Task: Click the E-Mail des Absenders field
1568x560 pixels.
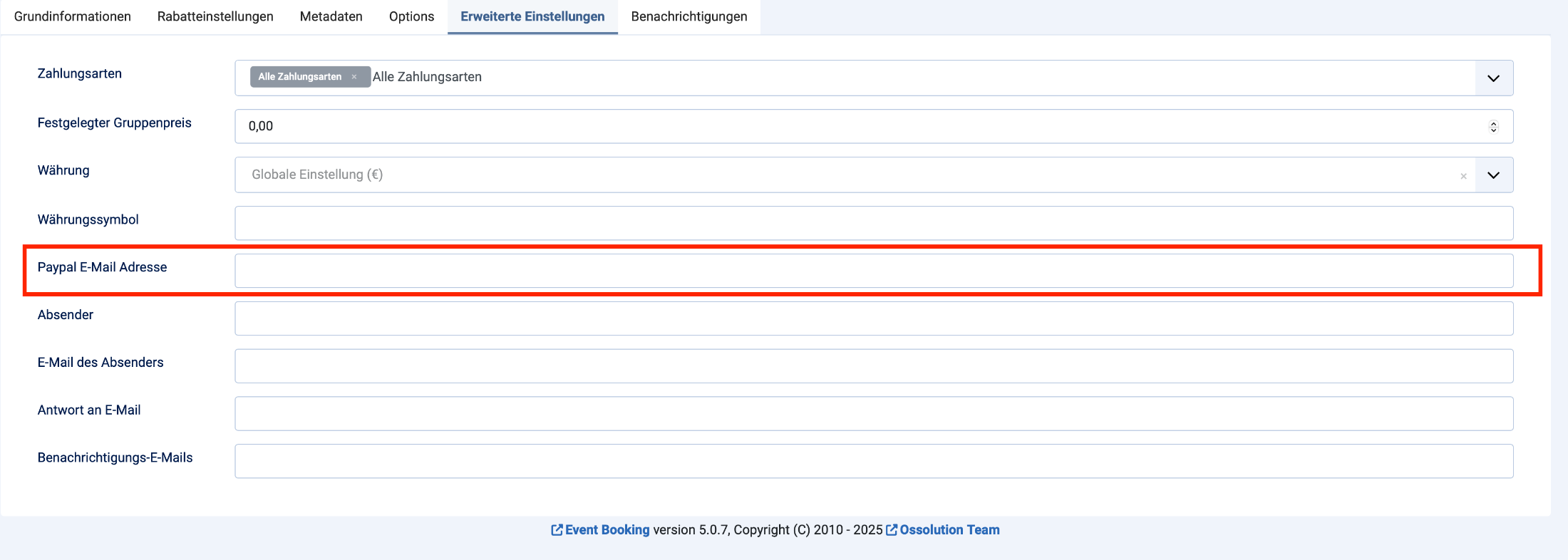Action: (x=874, y=366)
